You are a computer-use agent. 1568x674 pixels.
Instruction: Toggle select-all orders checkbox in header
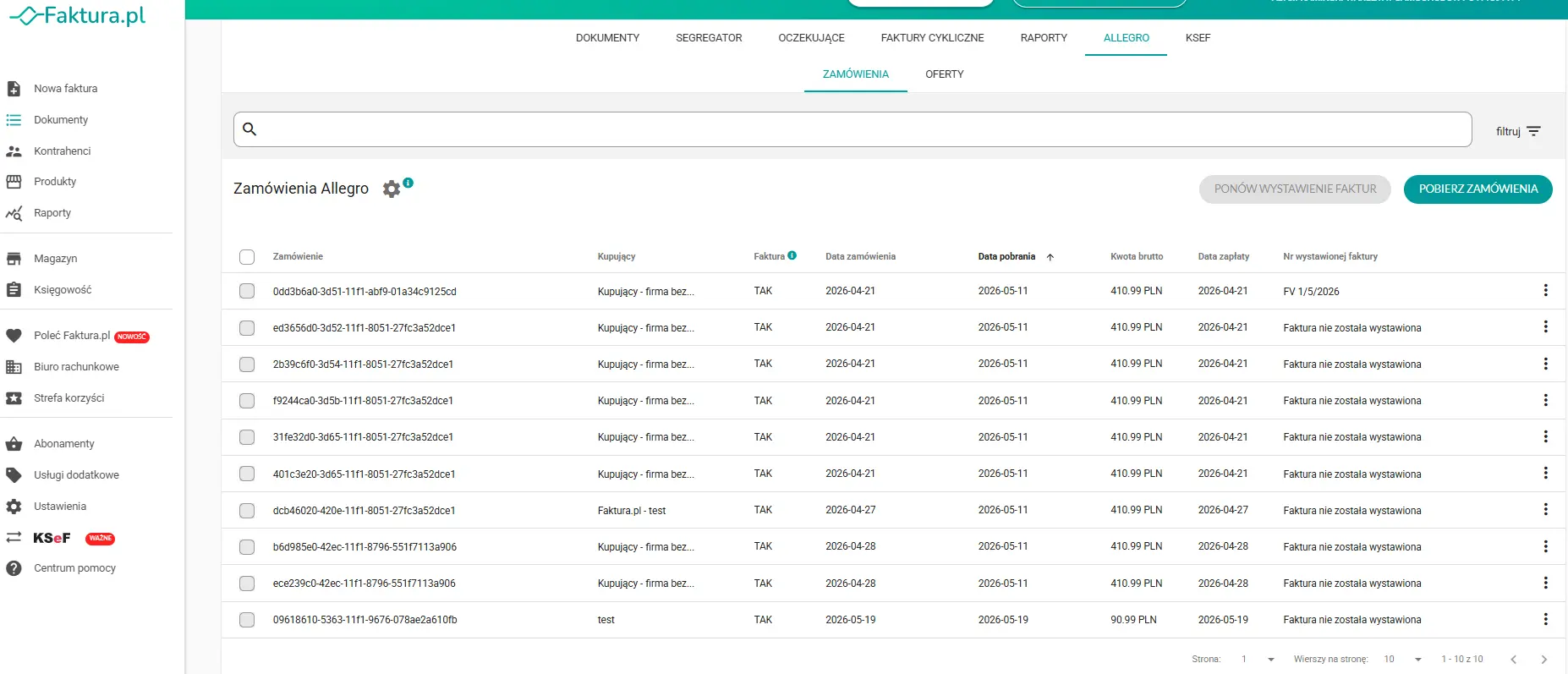pyautogui.click(x=247, y=257)
